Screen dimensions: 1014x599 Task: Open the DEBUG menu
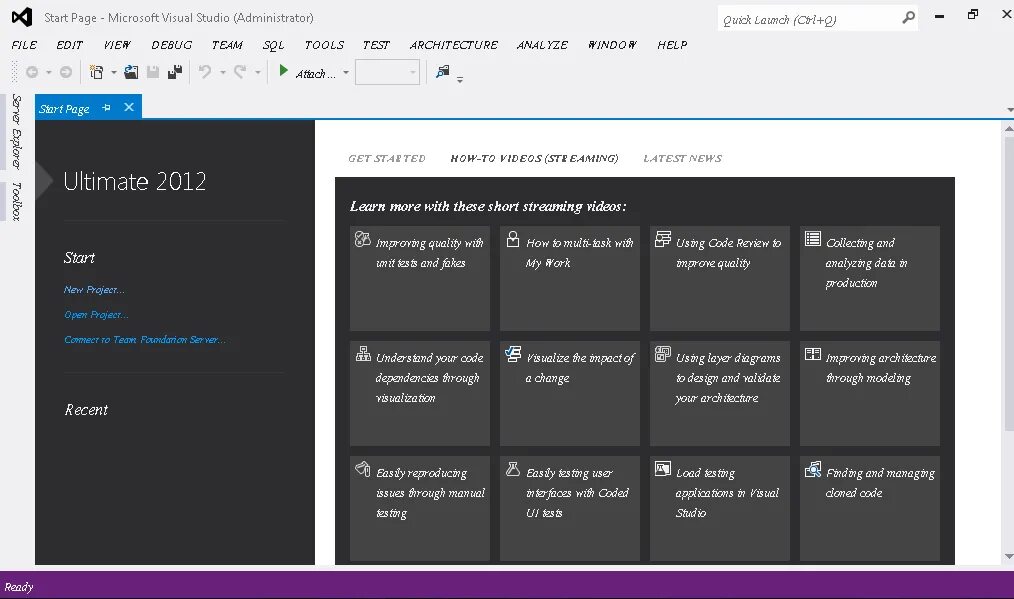tap(171, 45)
